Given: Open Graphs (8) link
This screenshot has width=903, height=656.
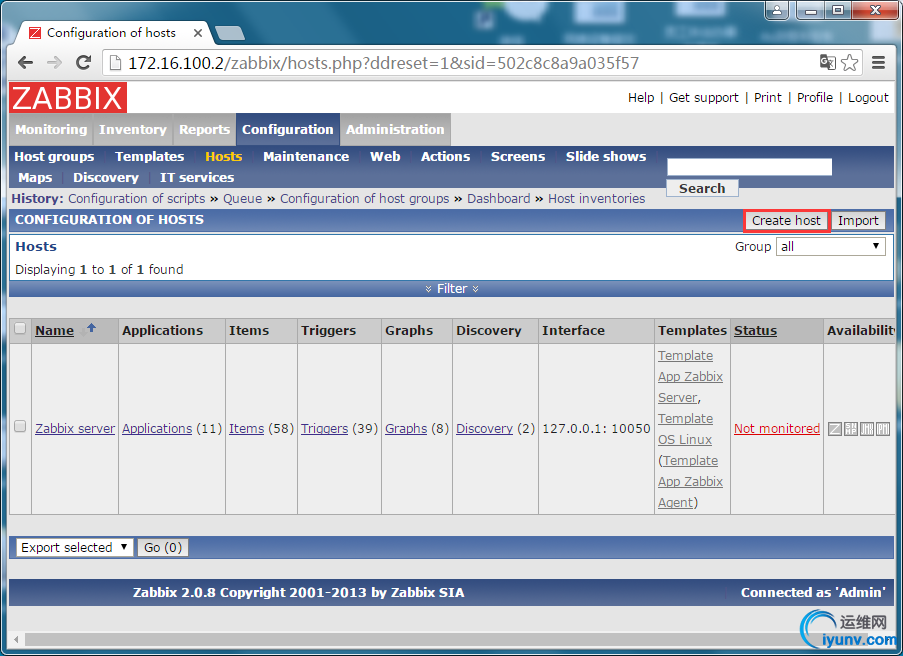Looking at the screenshot, I should (x=406, y=429).
